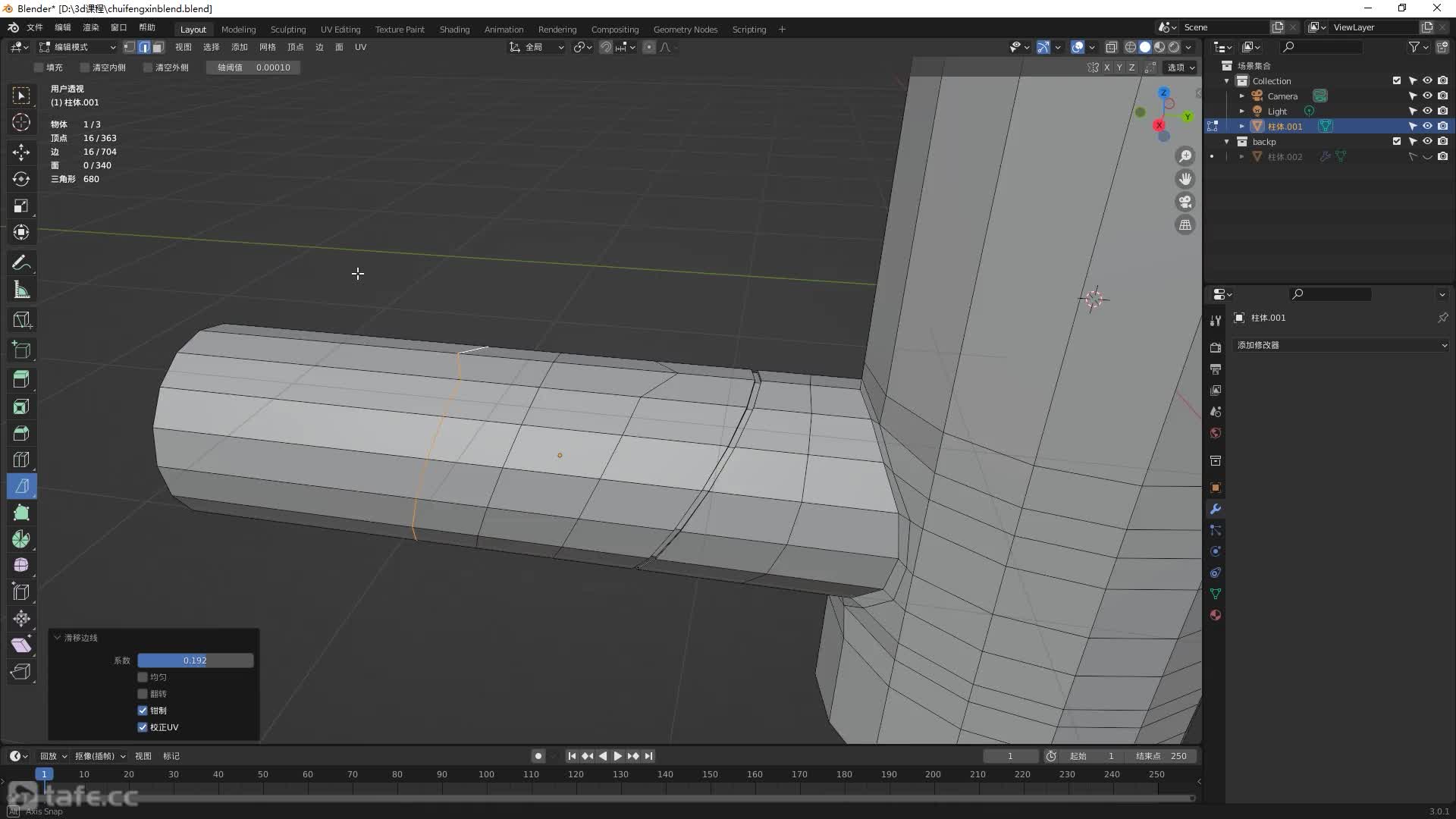Screen dimensions: 1456x819
Task: Select the Loop Cut tool
Action: [x=21, y=460]
